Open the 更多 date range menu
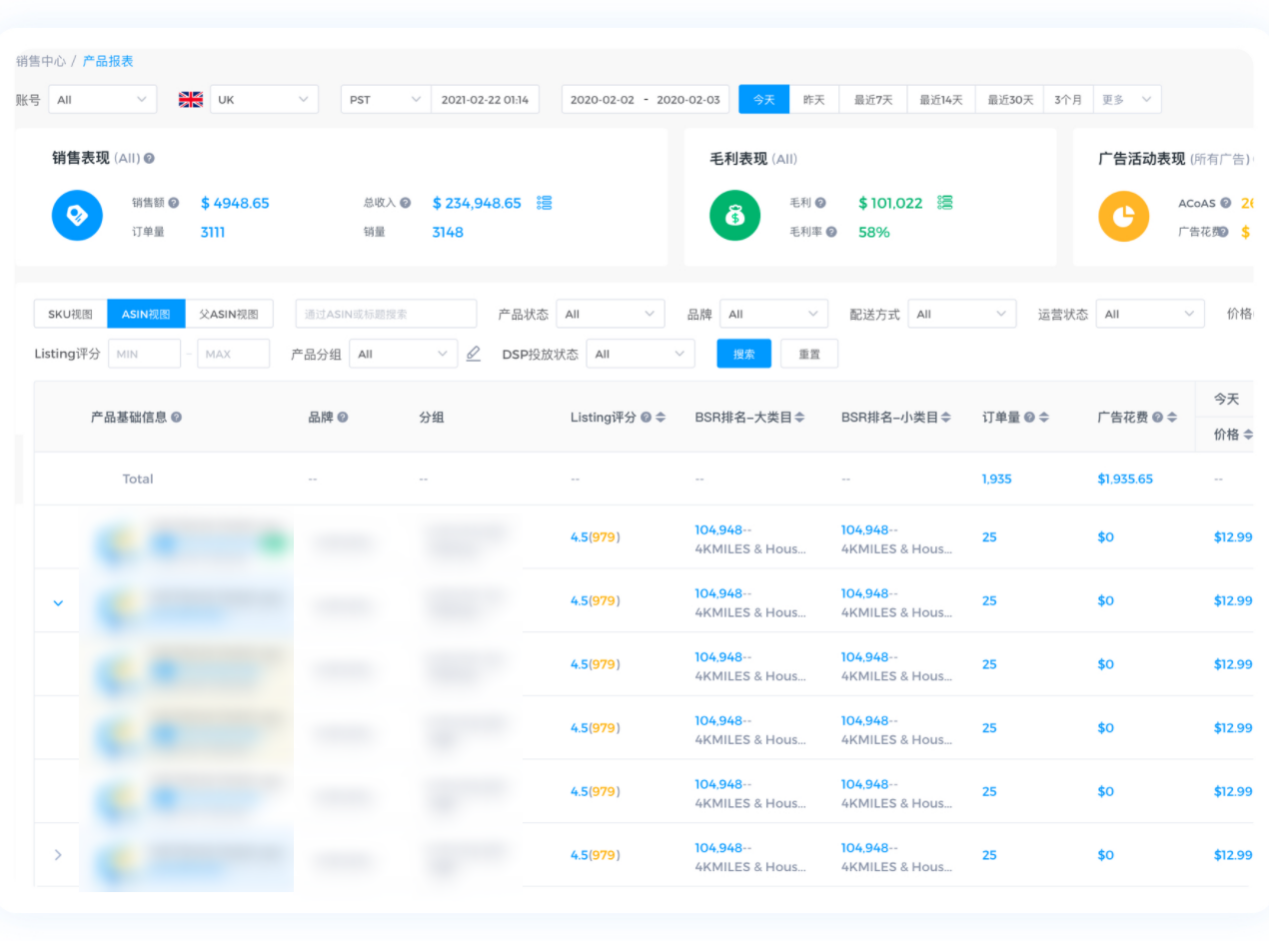 click(1127, 100)
